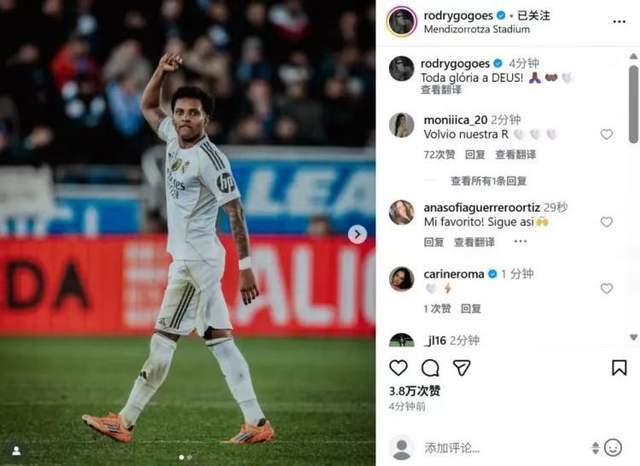Like moniiica_20's comment

click(607, 134)
